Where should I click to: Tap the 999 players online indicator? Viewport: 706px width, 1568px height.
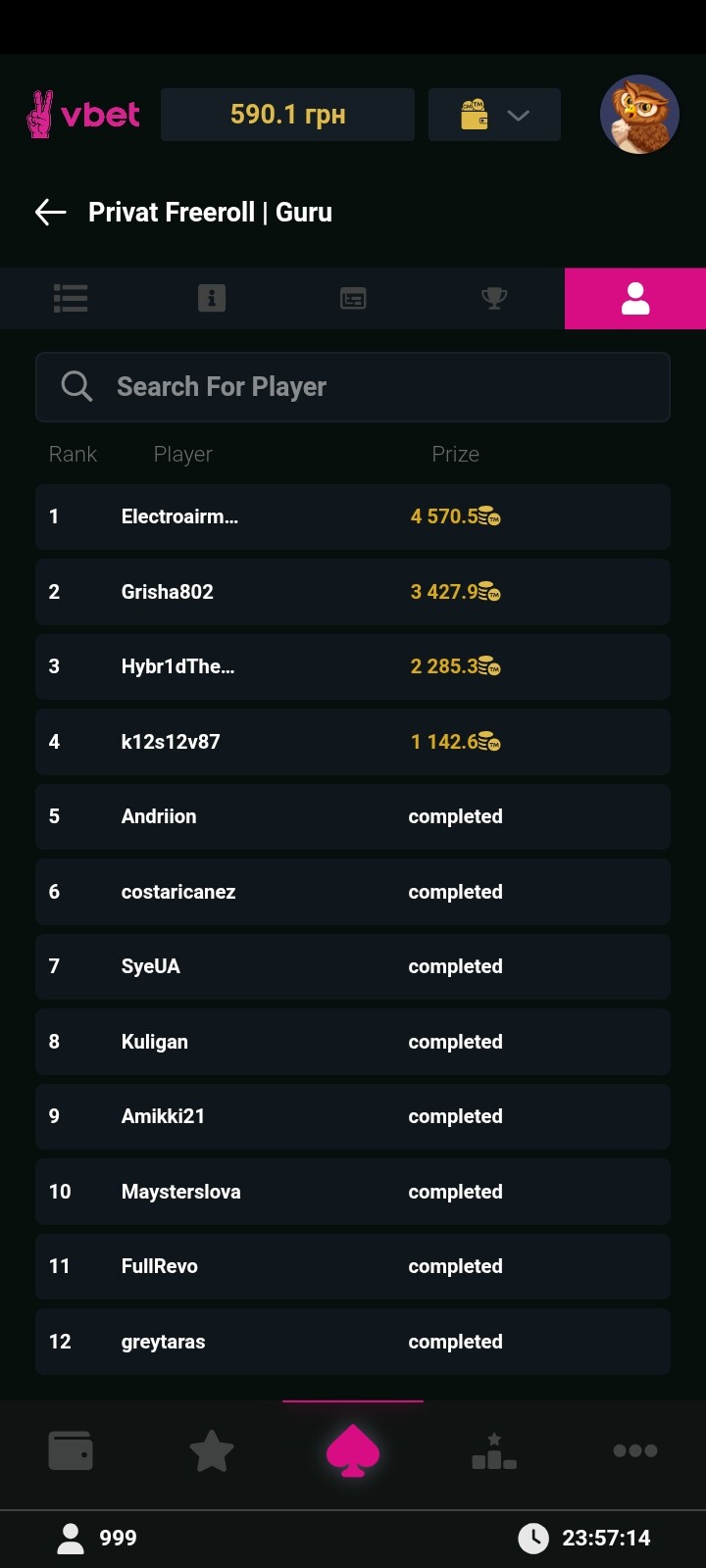[x=98, y=1538]
